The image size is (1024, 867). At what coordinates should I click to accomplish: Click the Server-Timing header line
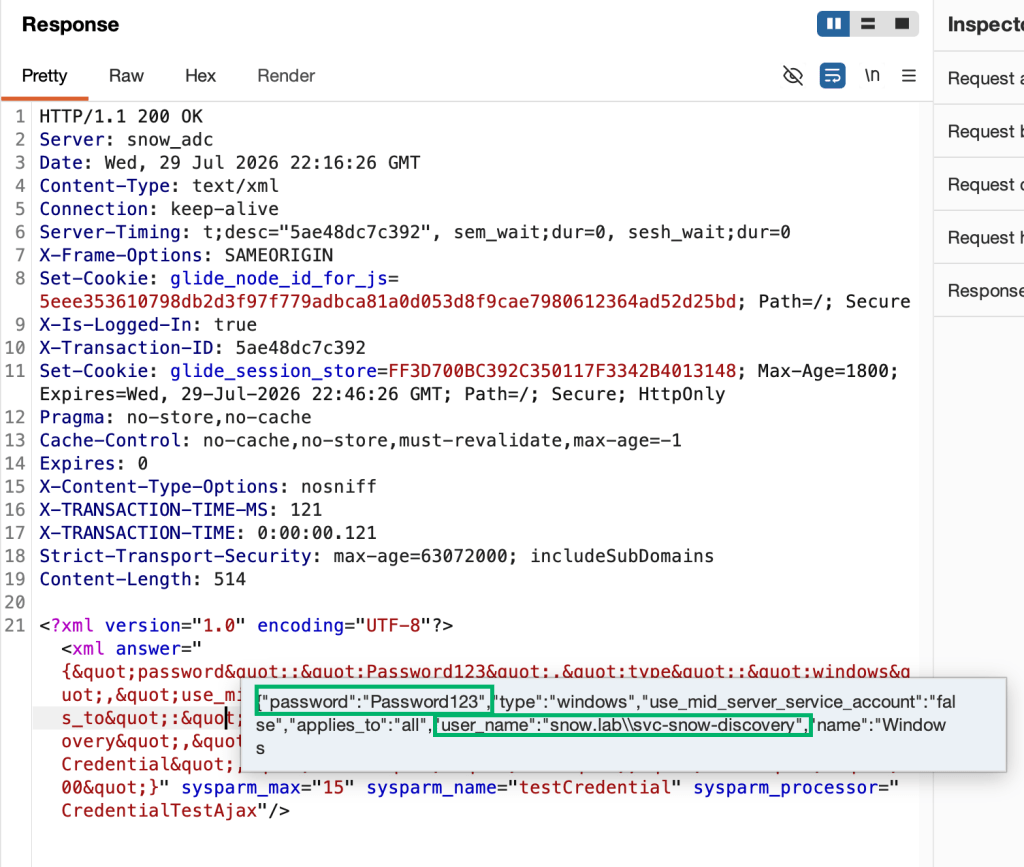[x=415, y=232]
